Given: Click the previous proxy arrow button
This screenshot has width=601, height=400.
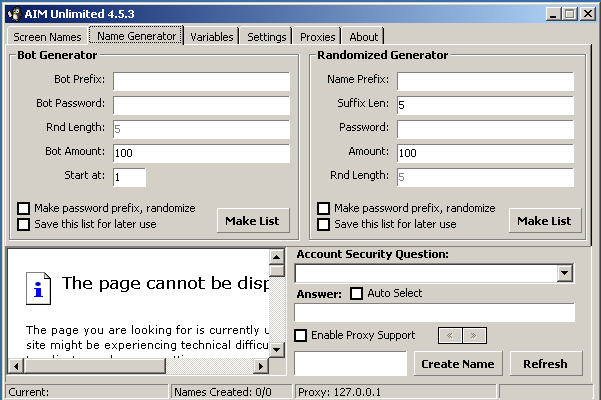Looking at the screenshot, I should coord(448,335).
